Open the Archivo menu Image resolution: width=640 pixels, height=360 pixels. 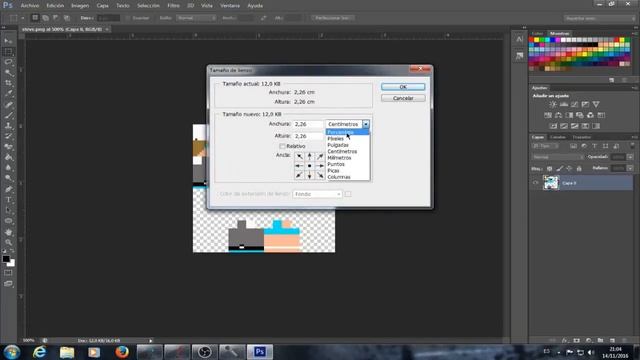tap(30, 6)
